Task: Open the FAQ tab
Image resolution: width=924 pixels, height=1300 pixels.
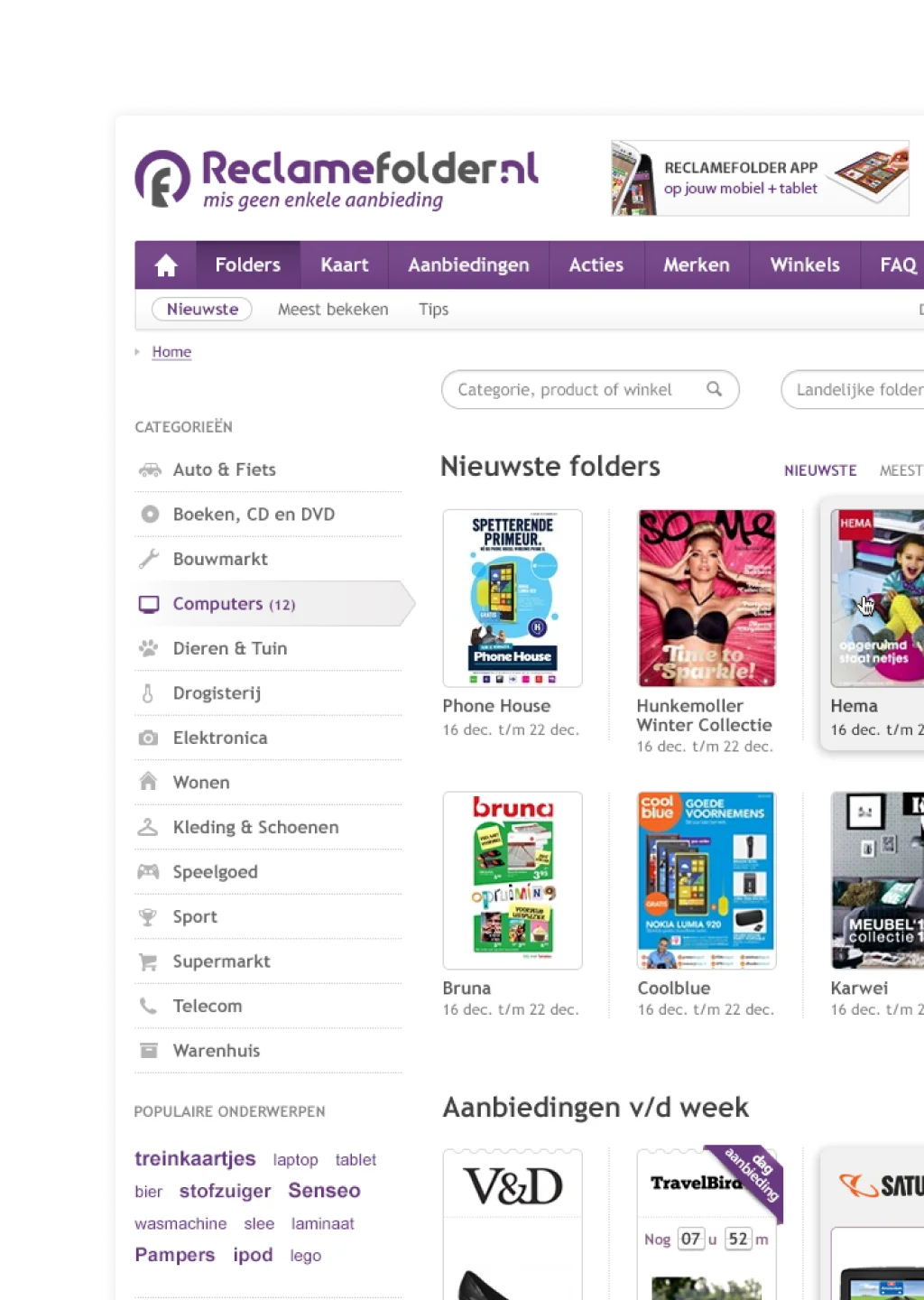Action: pos(893,265)
